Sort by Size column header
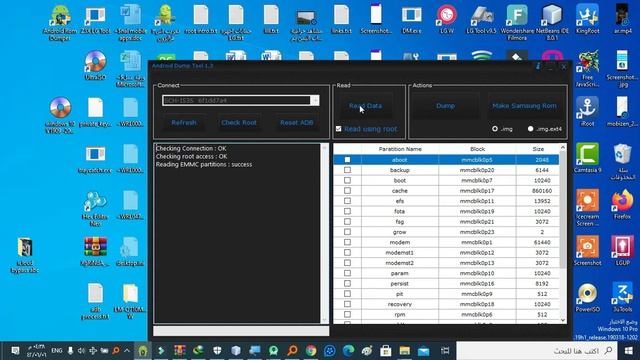The width and height of the screenshot is (640, 360). (x=538, y=149)
